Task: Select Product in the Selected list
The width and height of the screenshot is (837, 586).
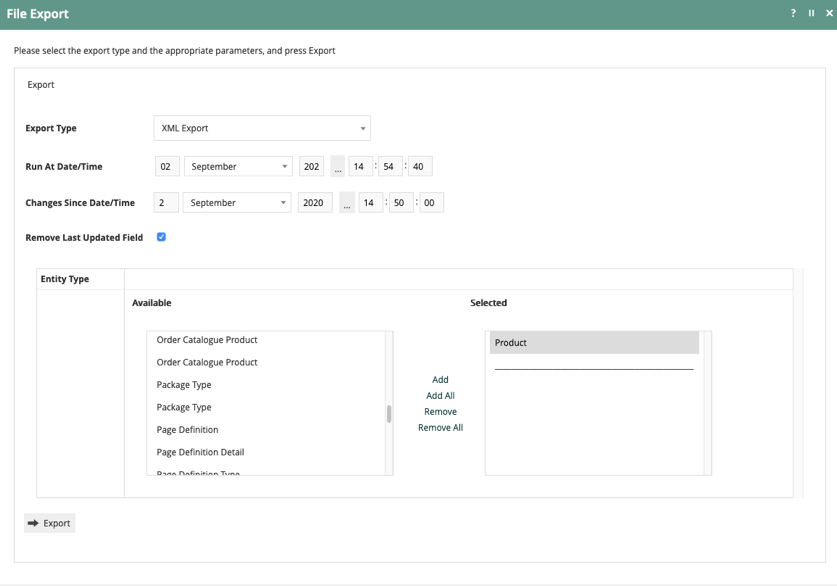Action: pos(594,343)
